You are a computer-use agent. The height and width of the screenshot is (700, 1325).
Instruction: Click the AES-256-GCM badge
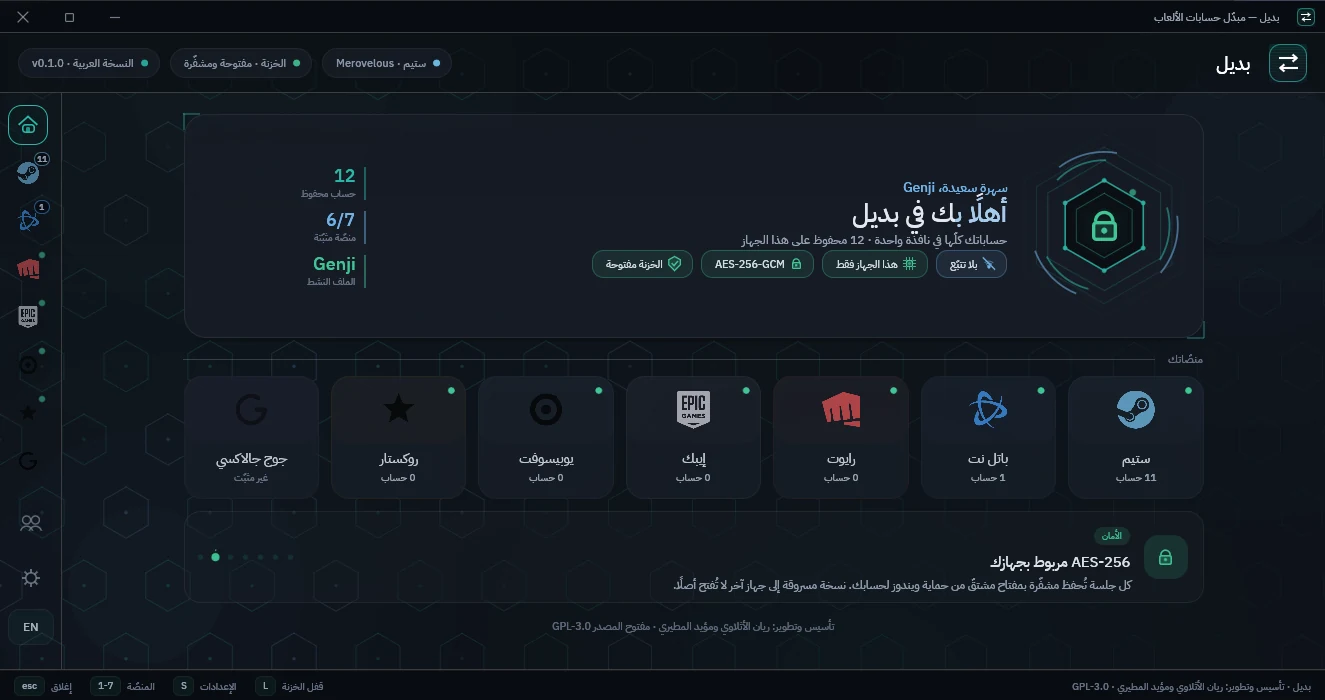pos(757,264)
